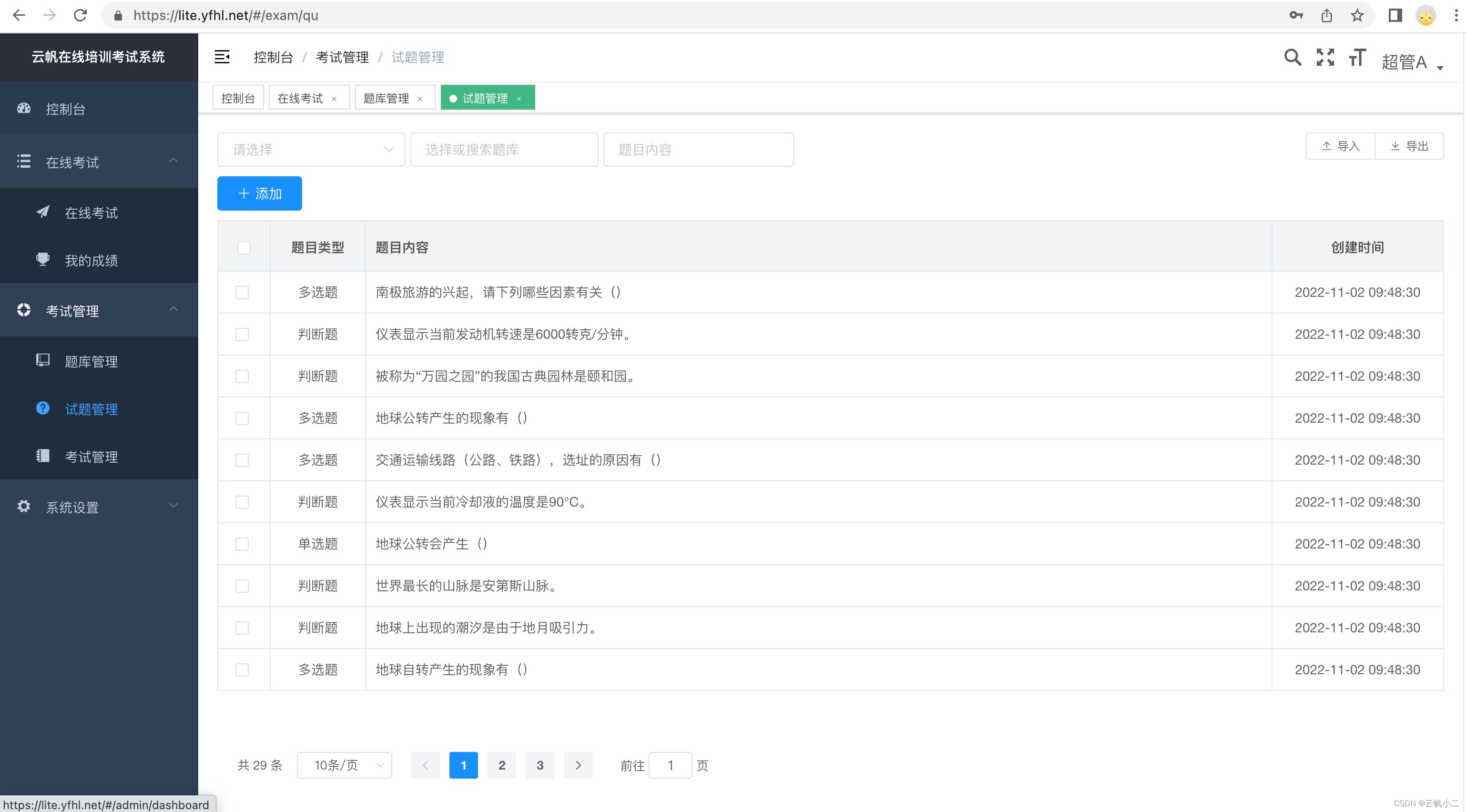
Task: Open the 请选择 dropdown filter
Action: click(311, 150)
